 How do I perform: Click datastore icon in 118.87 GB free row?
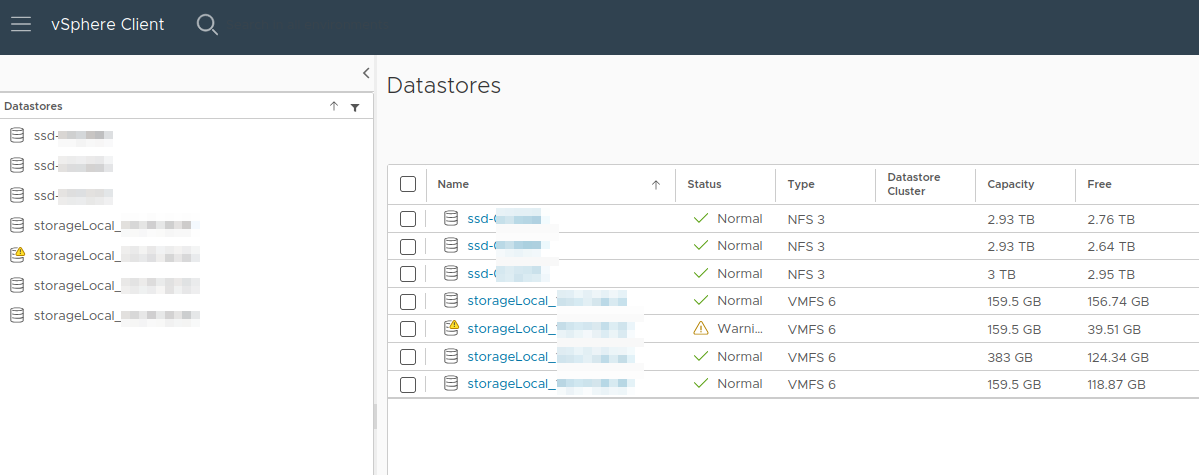point(451,383)
